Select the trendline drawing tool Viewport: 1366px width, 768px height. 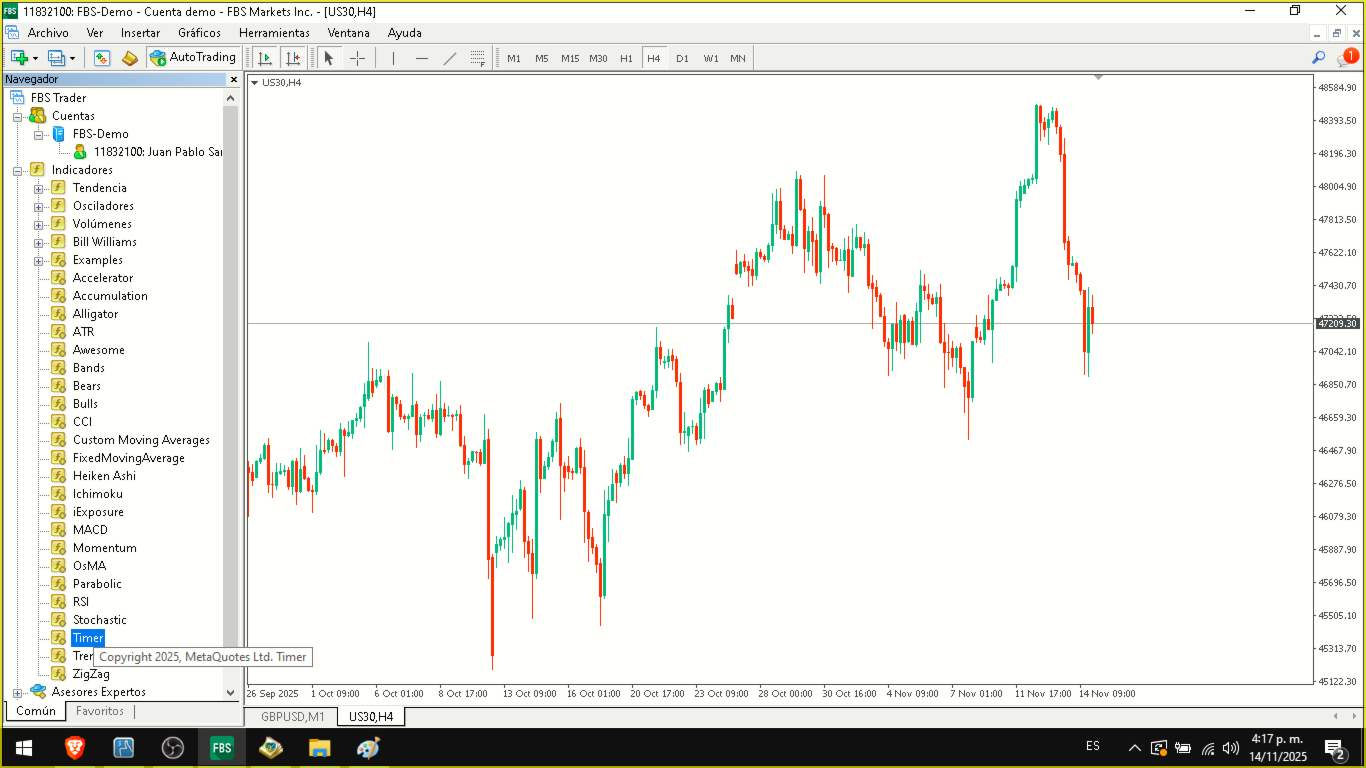tap(450, 58)
